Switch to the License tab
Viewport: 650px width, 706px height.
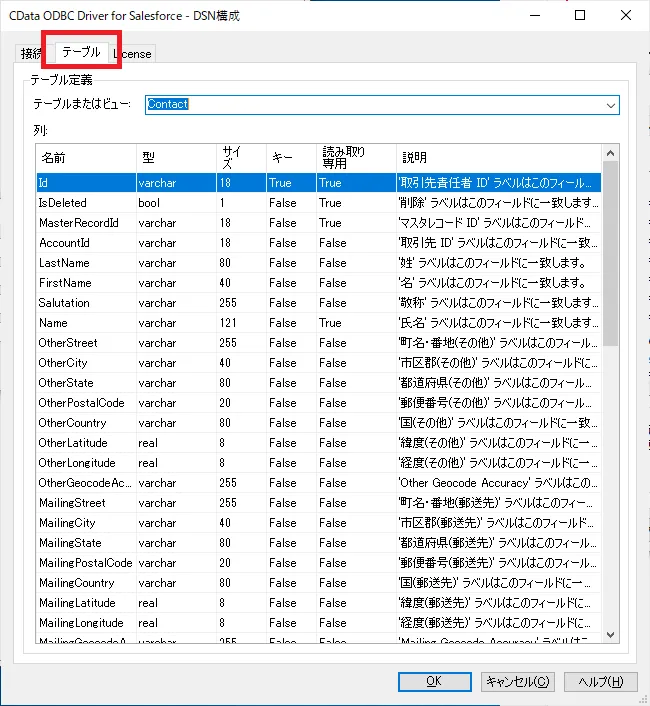[x=134, y=54]
